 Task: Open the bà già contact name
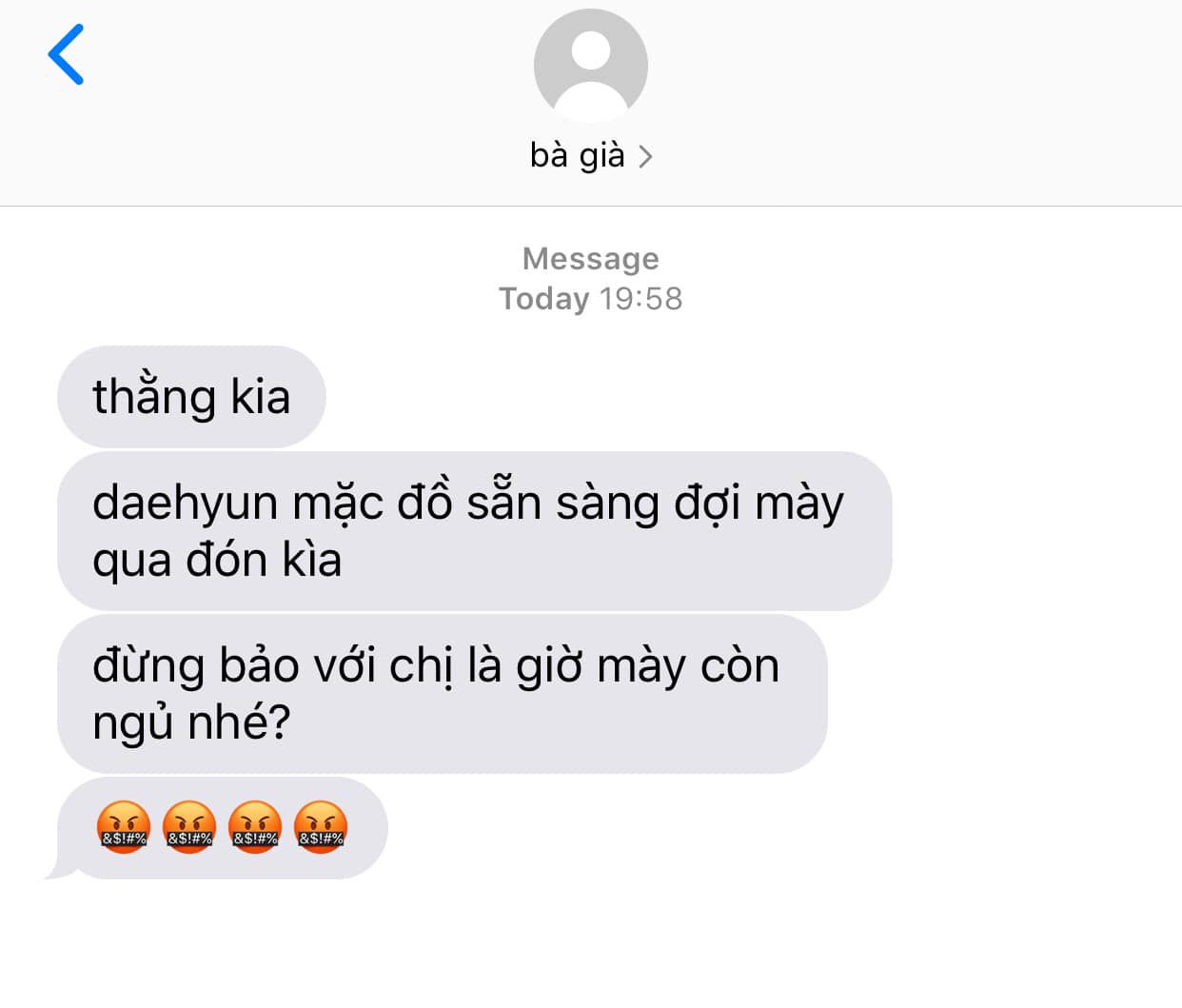(577, 154)
